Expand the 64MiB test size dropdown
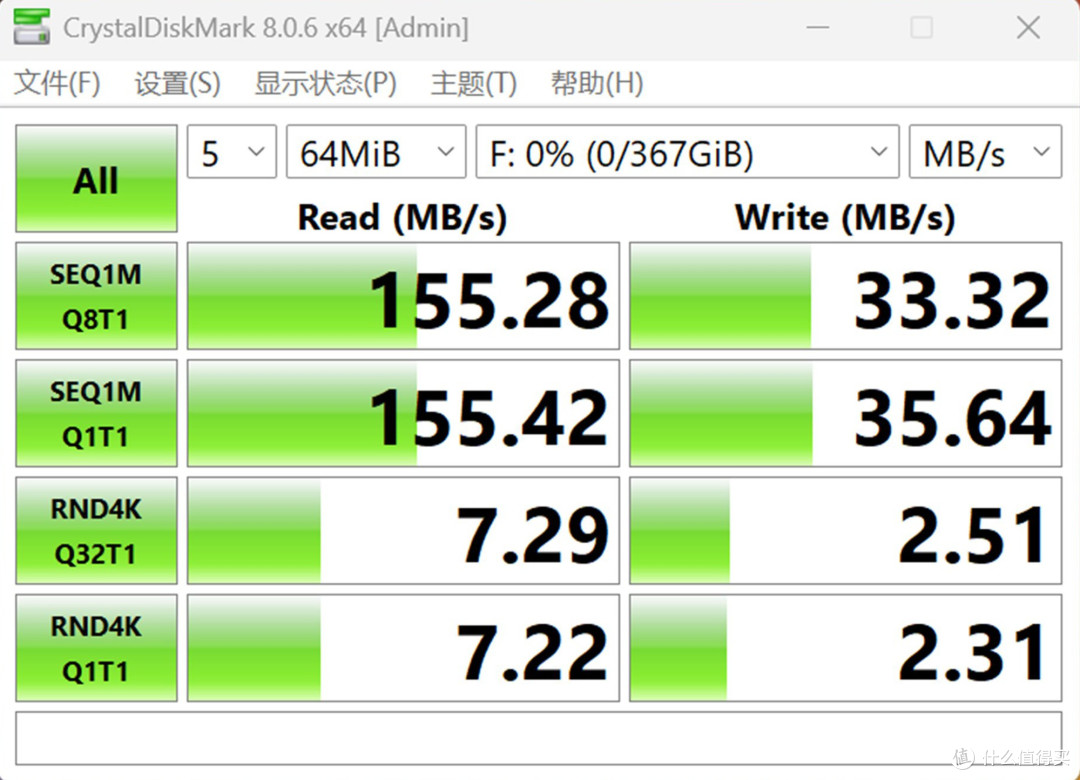 [376, 152]
